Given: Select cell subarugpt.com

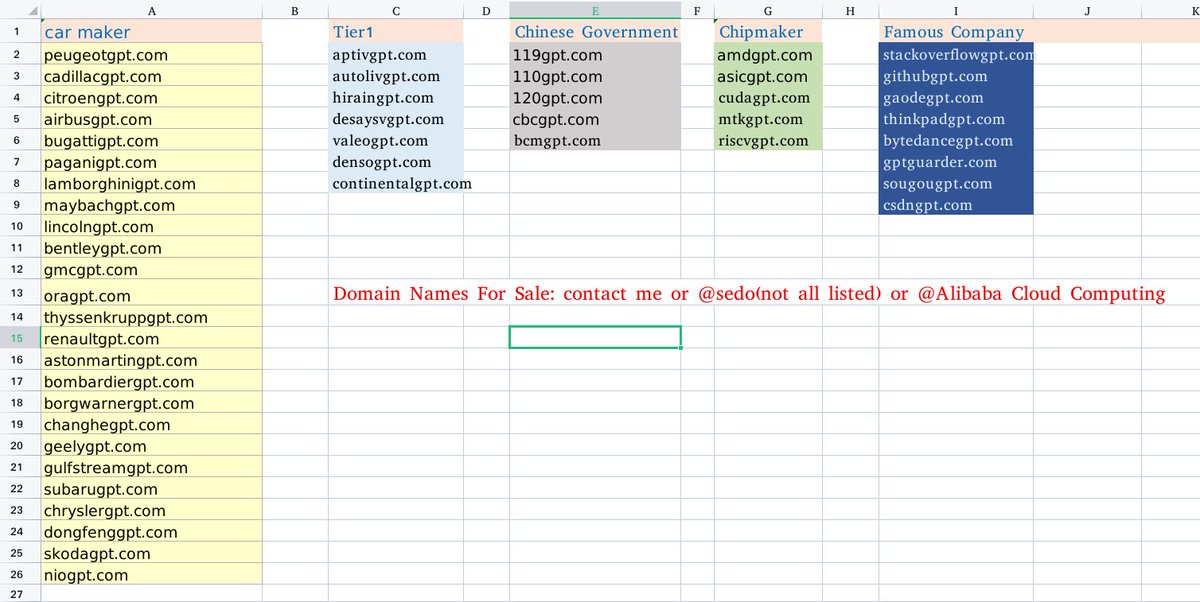Looking at the screenshot, I should (x=151, y=489).
